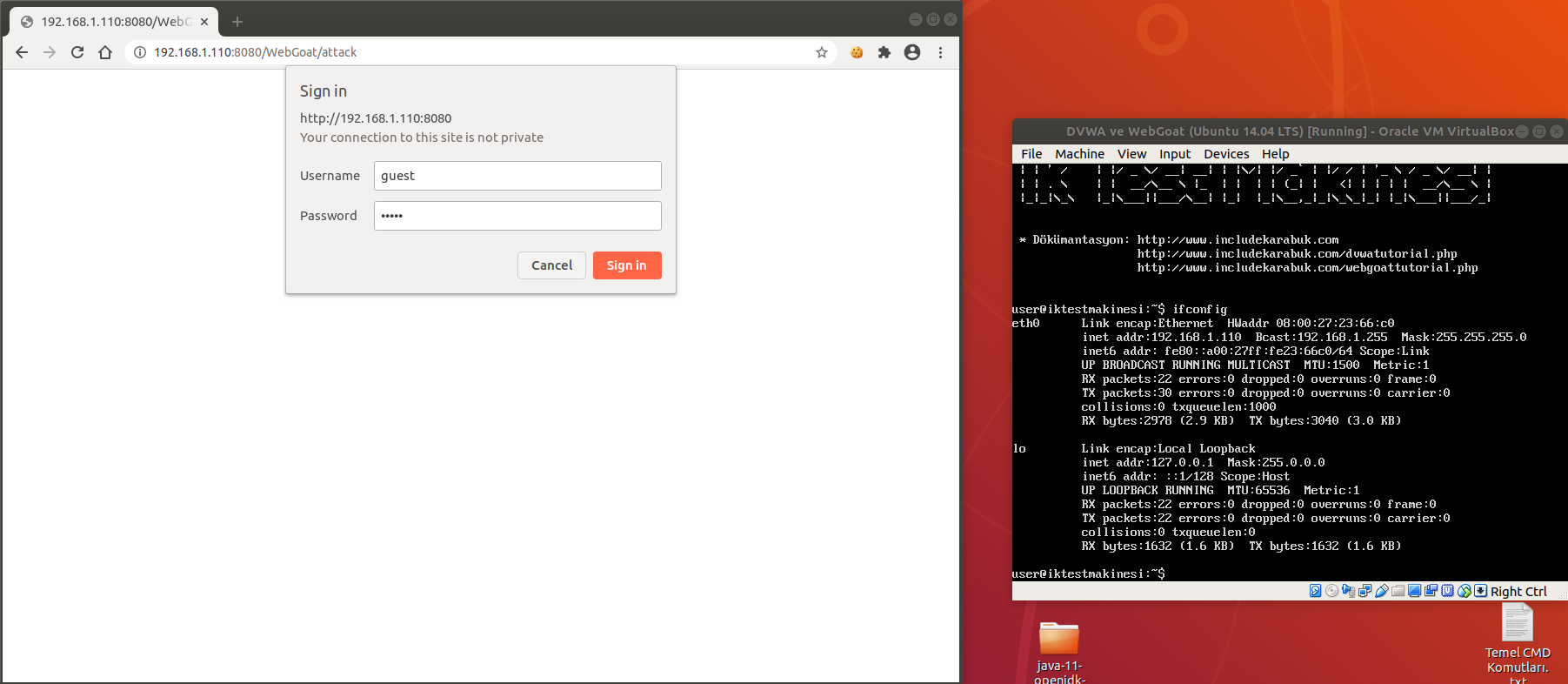This screenshot has width=1568, height=684.
Task: Click the VirtualBox mouse integration icon
Action: [x=1465, y=591]
